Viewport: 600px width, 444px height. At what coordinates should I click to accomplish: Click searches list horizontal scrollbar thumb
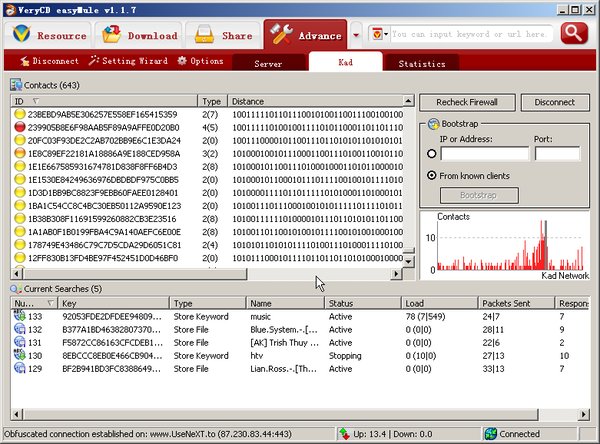280,414
